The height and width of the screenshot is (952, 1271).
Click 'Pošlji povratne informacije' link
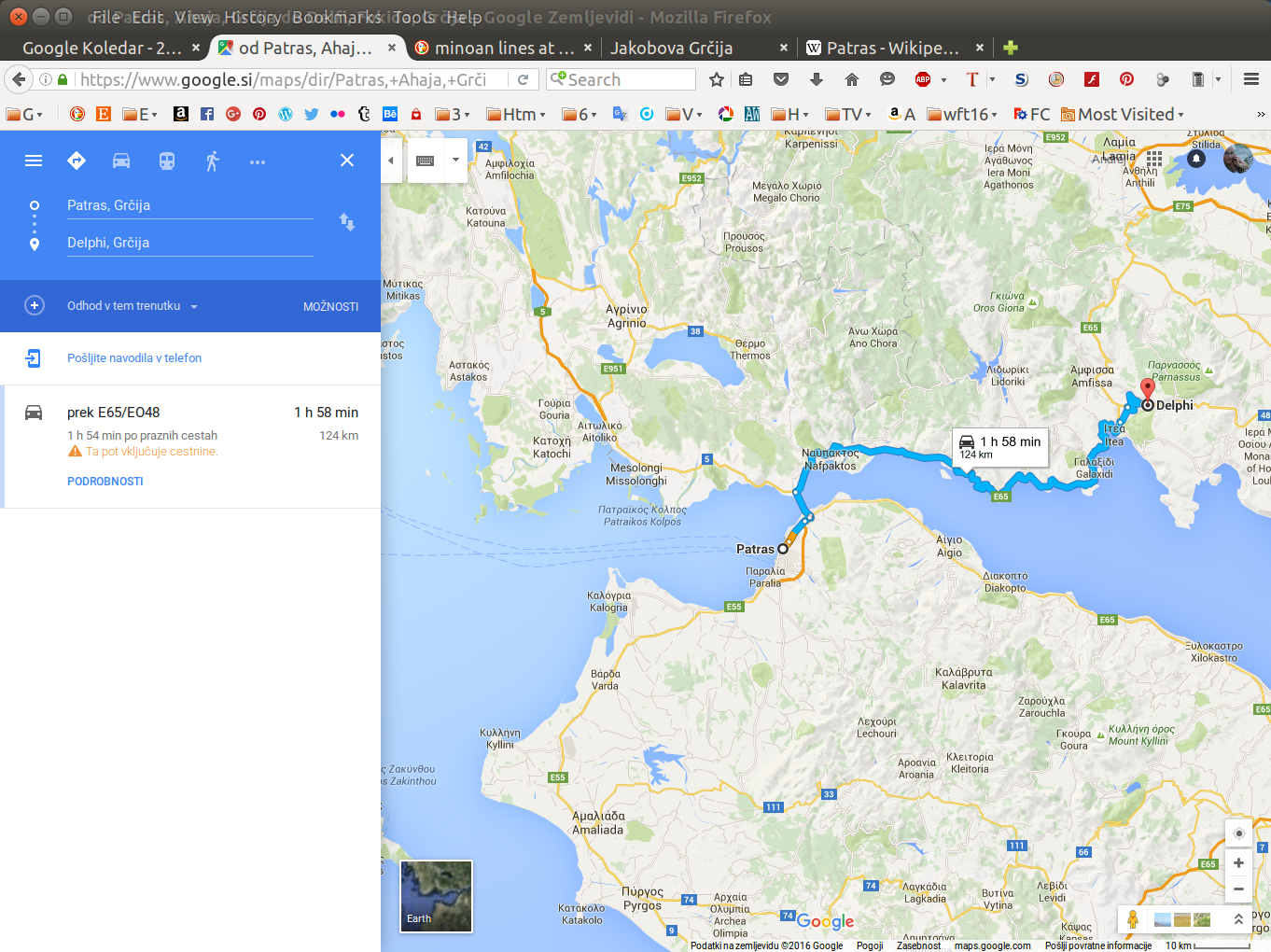tap(1098, 945)
